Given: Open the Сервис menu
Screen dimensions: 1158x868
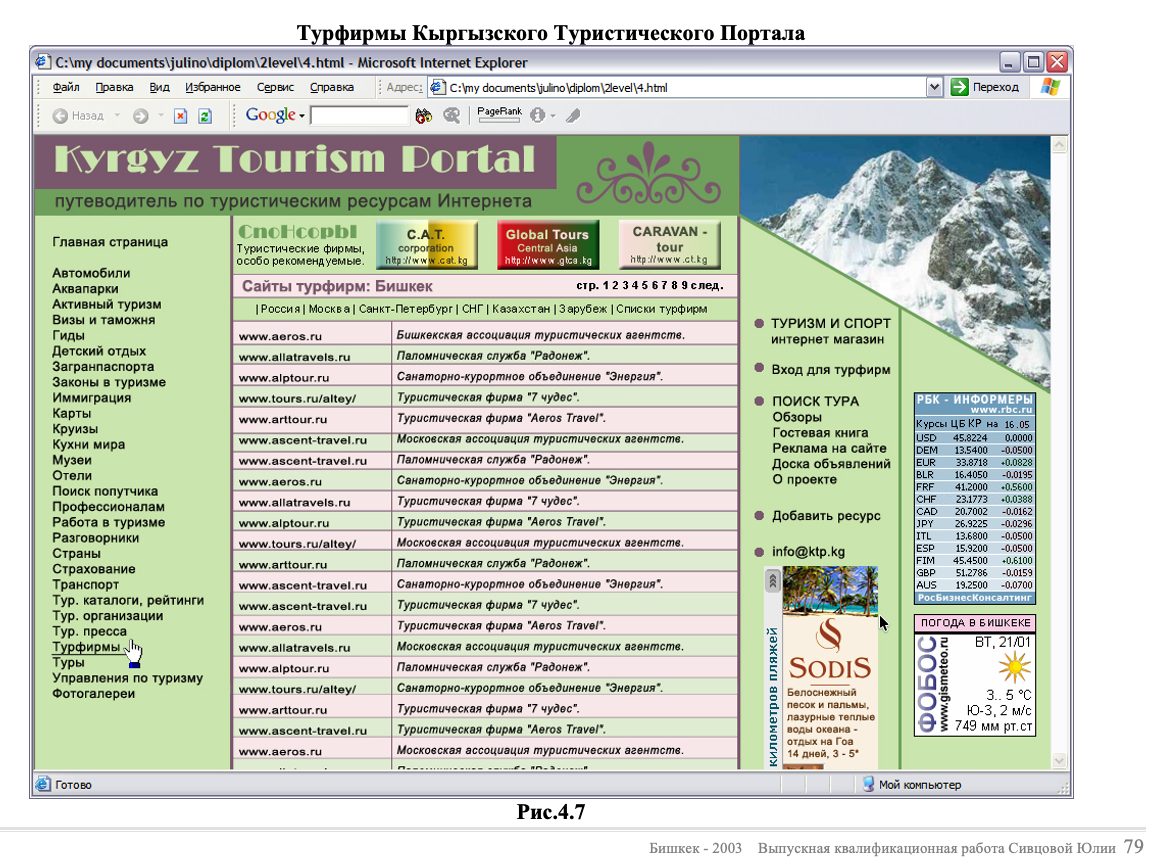Looking at the screenshot, I should coord(275,87).
